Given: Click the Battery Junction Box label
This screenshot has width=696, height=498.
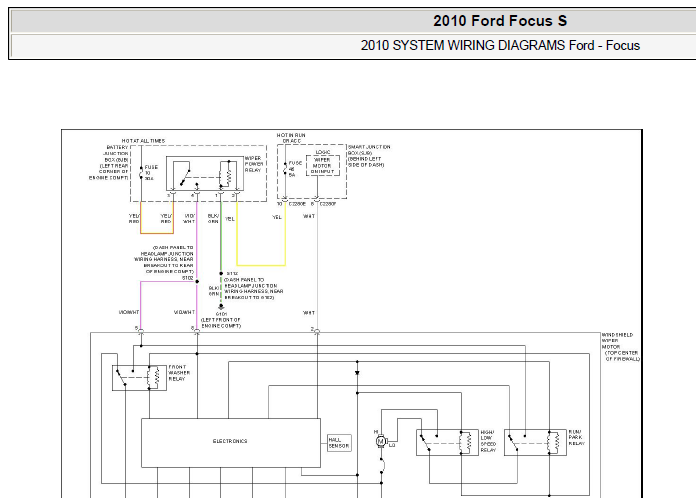Looking at the screenshot, I should point(109,162).
